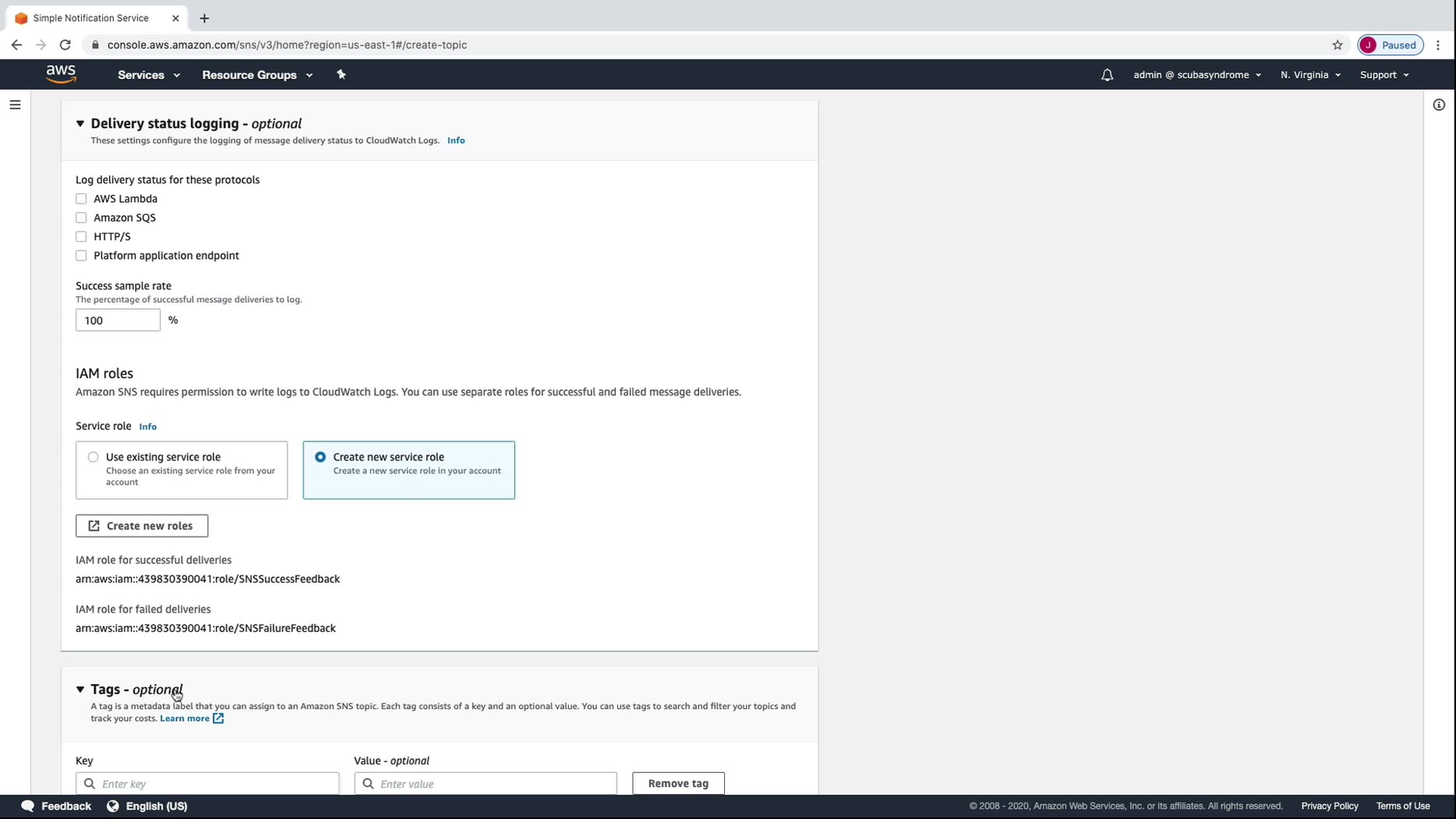The image size is (1456, 819).
Task: Click the Enter value tag field
Action: point(485,783)
